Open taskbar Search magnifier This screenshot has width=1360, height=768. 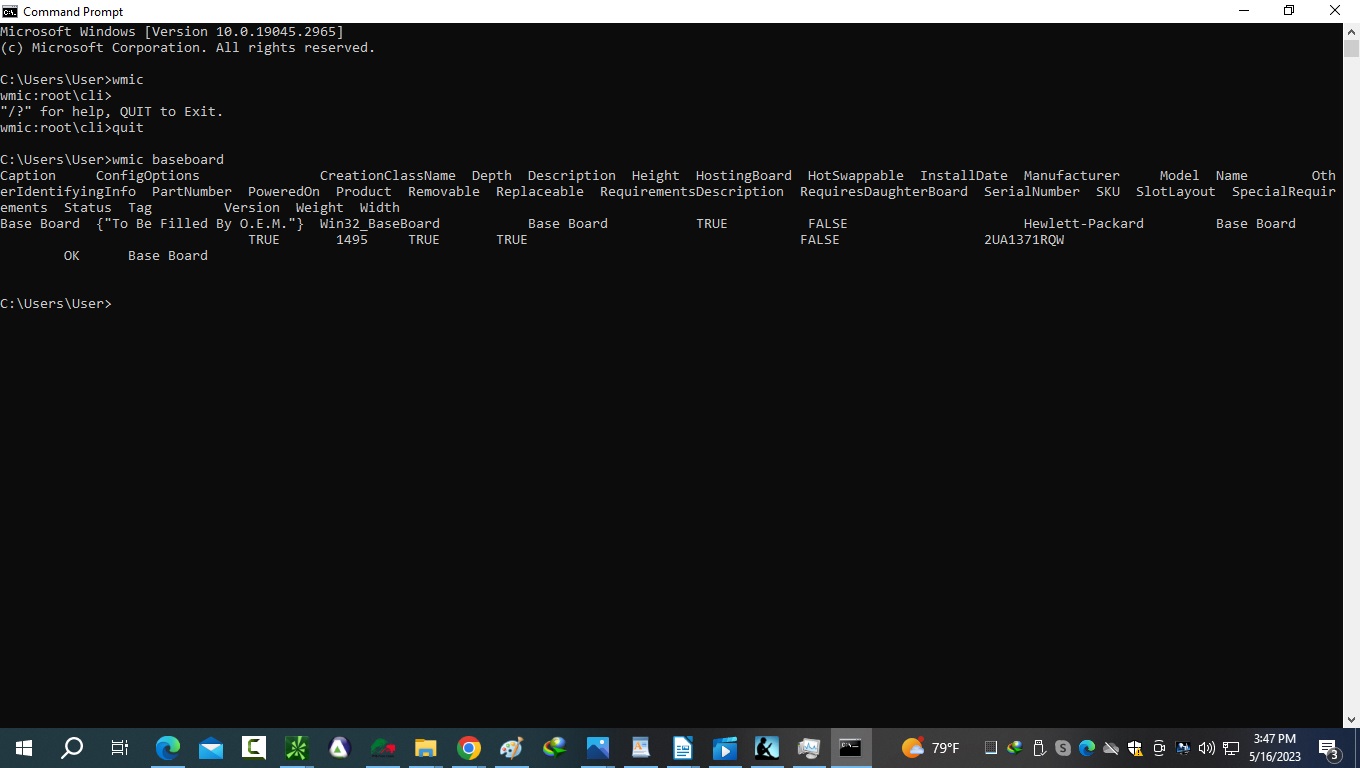72,748
